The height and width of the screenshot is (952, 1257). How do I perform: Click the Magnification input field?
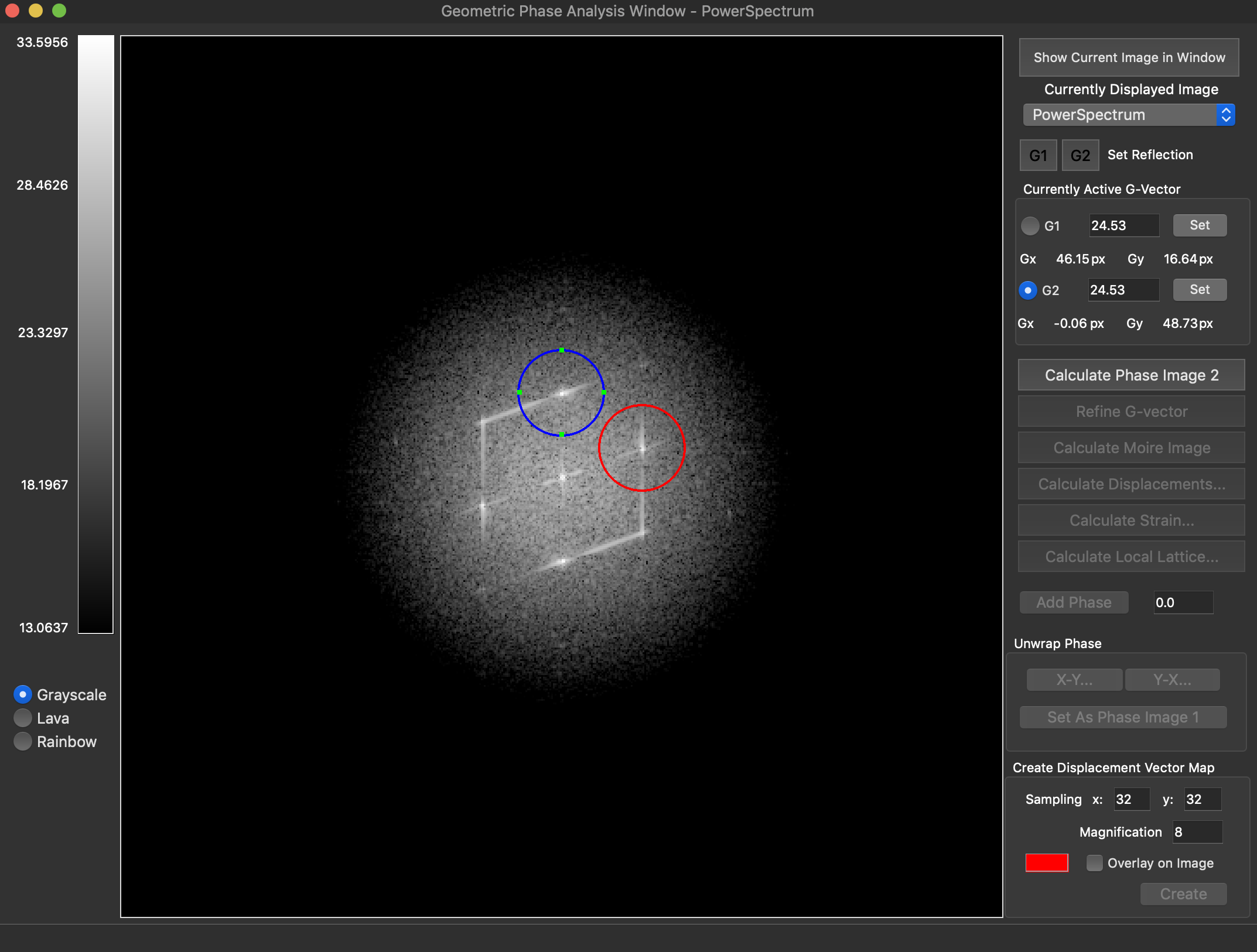pyautogui.click(x=1197, y=832)
